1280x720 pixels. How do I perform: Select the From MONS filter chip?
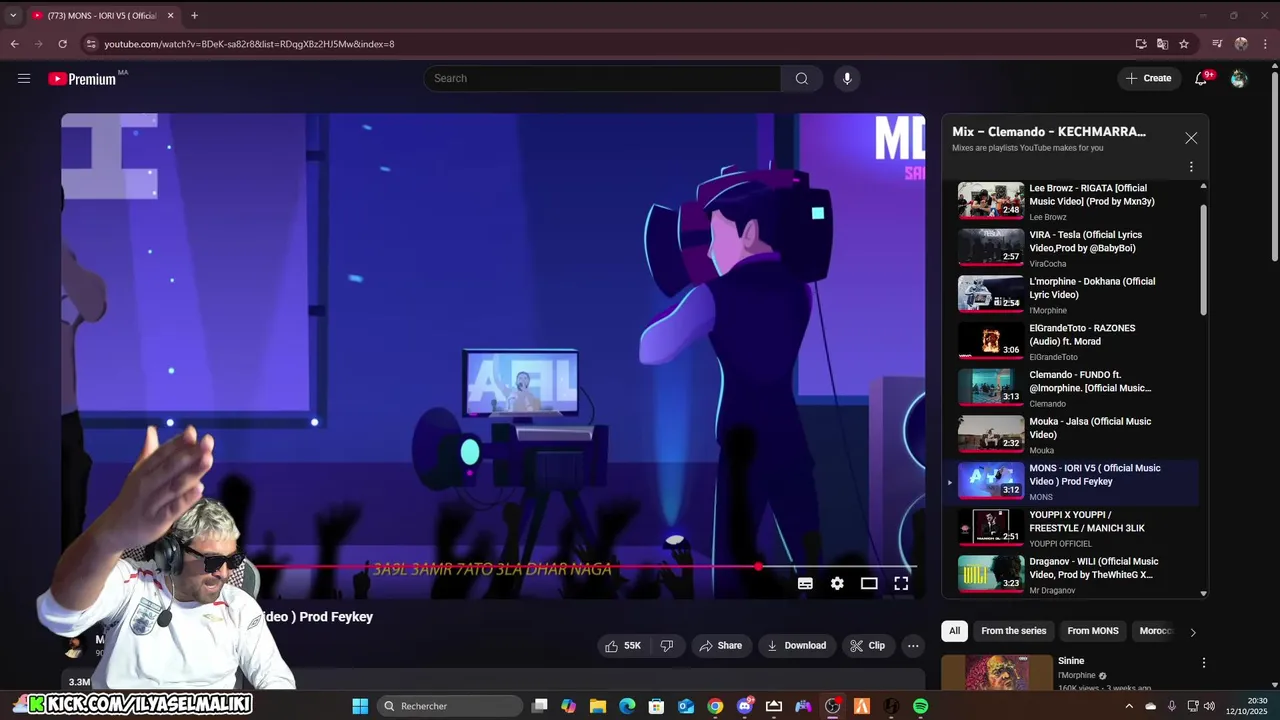(x=1093, y=631)
